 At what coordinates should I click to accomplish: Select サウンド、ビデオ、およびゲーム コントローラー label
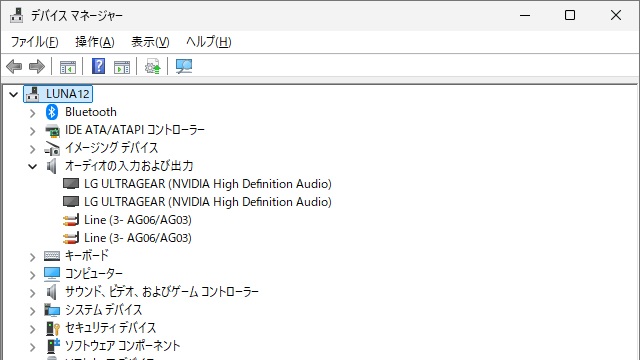click(162, 291)
